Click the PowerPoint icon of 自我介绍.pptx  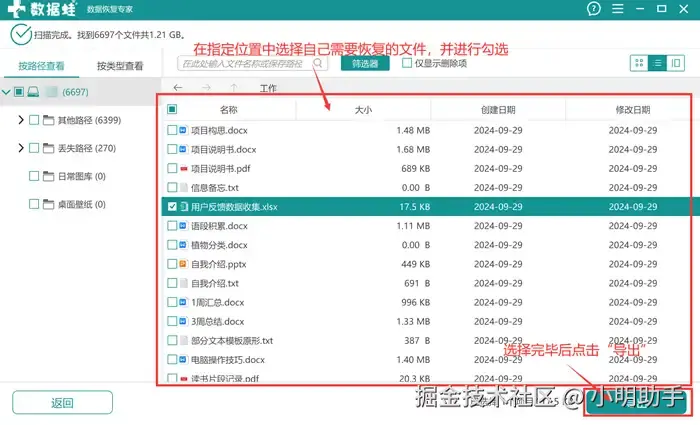pyautogui.click(x=183, y=264)
